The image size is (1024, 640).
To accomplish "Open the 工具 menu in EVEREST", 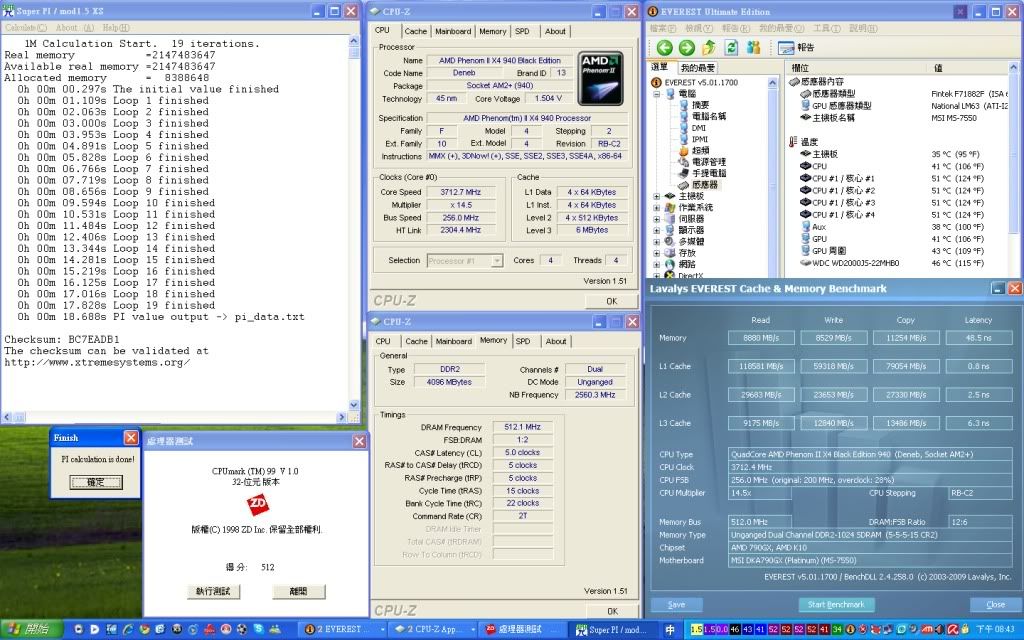I will 826,29.
